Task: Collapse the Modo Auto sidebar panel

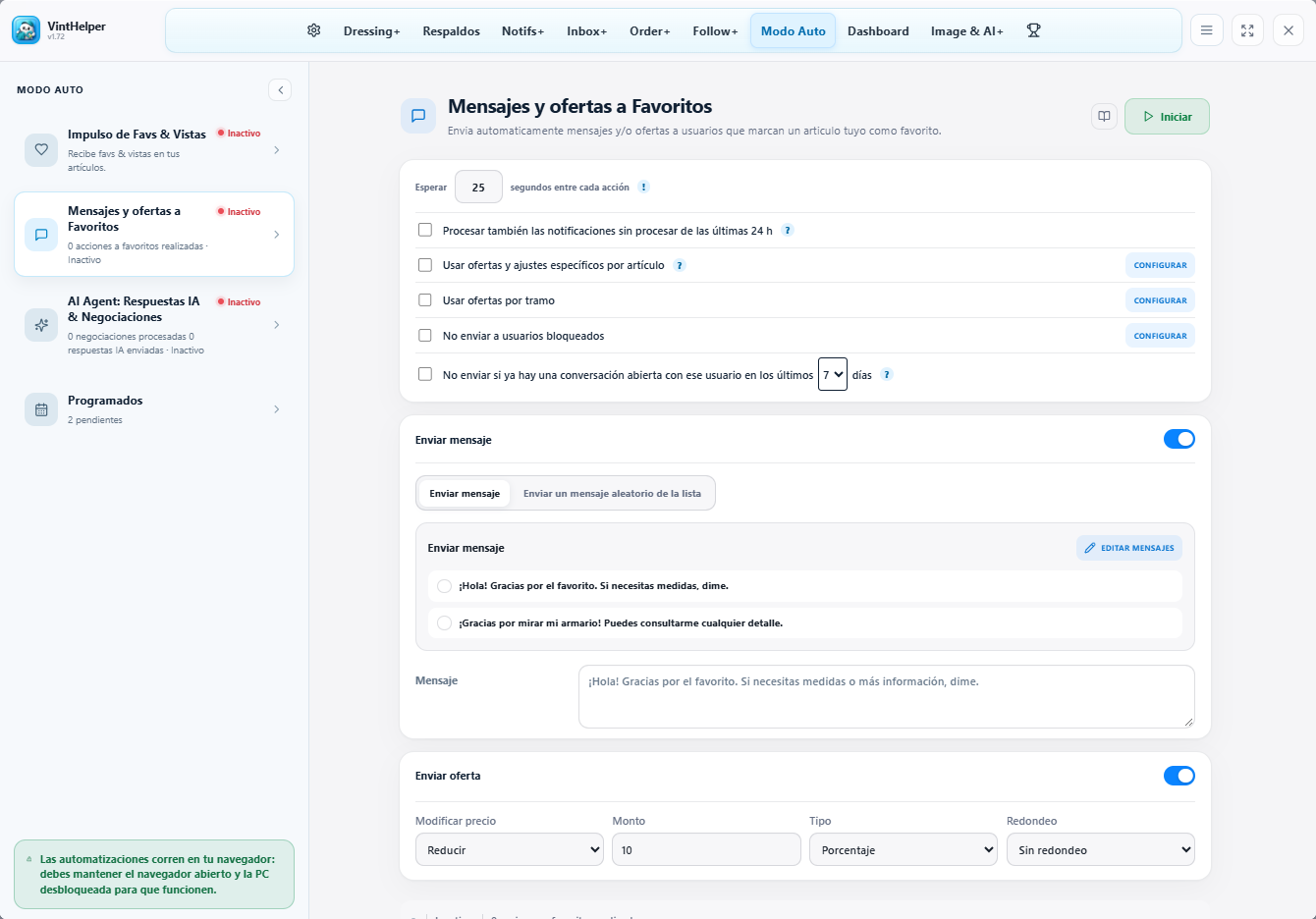Action: click(x=280, y=89)
